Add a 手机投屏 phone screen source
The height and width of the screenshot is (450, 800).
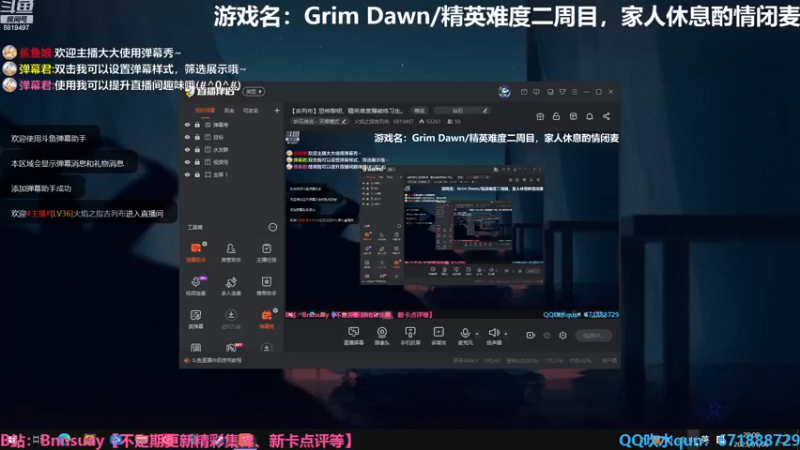tap(410, 336)
